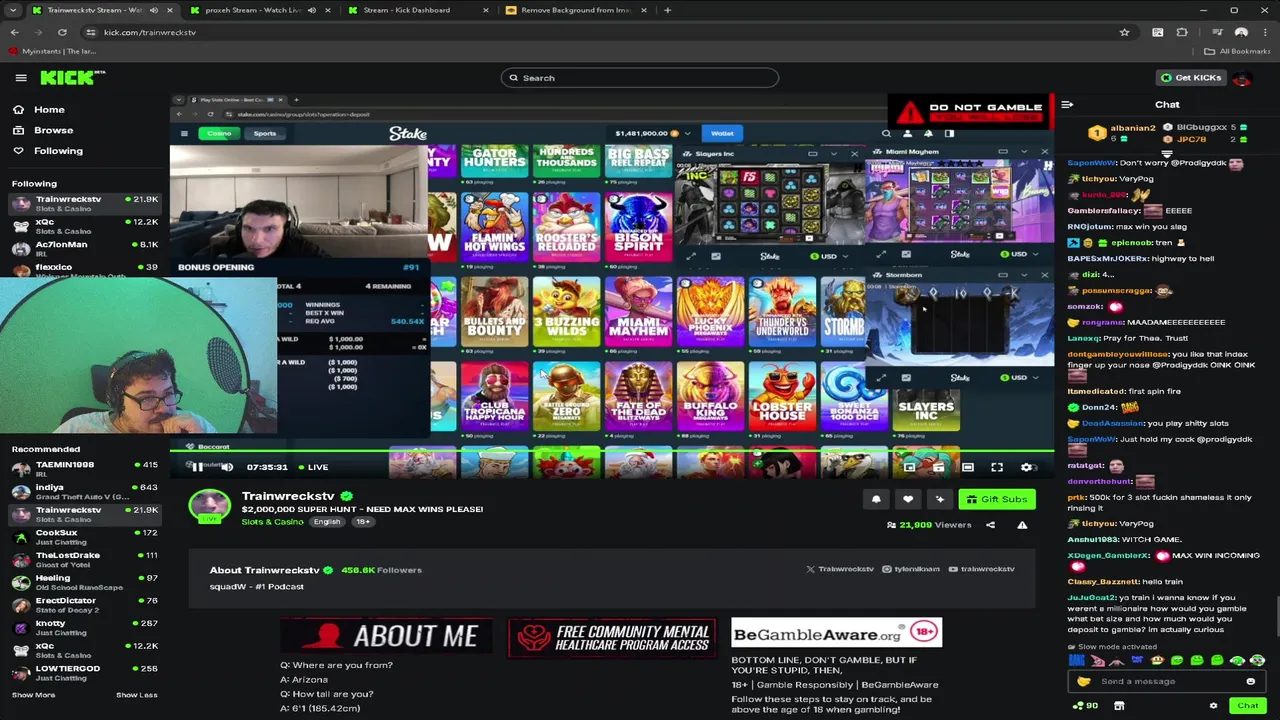Send message with the Chat button
Image resolution: width=1280 pixels, height=720 pixels.
coord(1247,705)
